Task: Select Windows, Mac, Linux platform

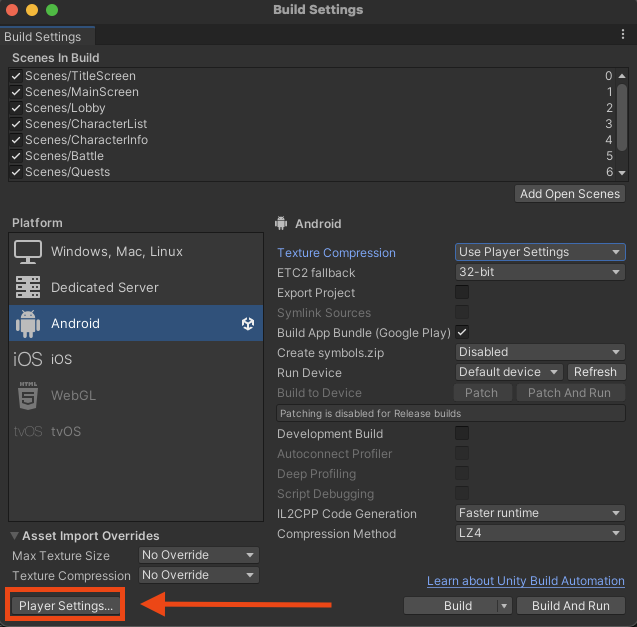Action: click(136, 252)
